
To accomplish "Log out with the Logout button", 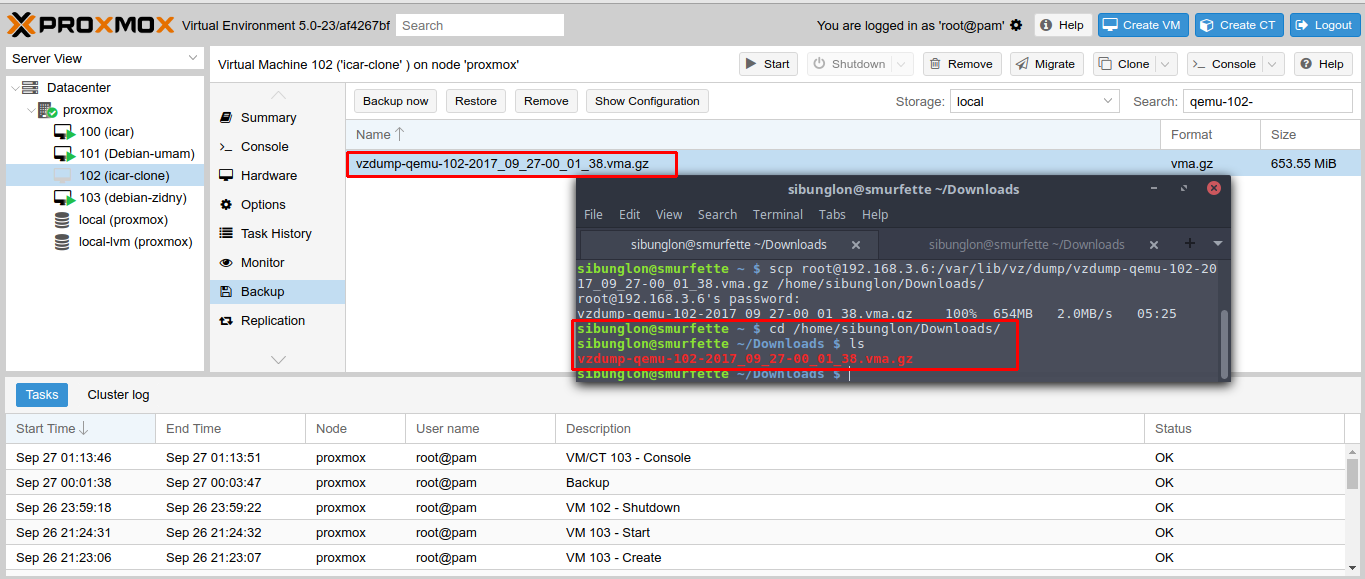I will click(1325, 25).
